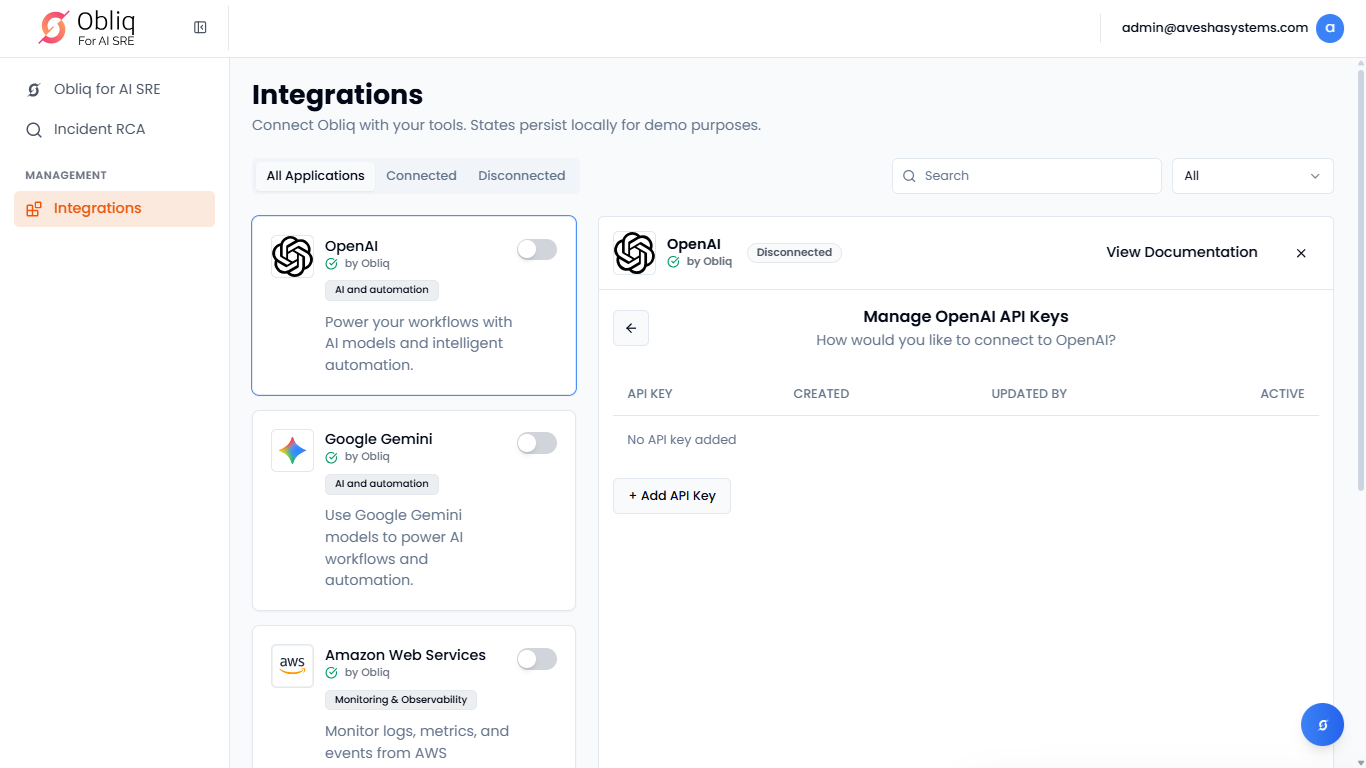Open the View Documentation link

click(x=1181, y=253)
